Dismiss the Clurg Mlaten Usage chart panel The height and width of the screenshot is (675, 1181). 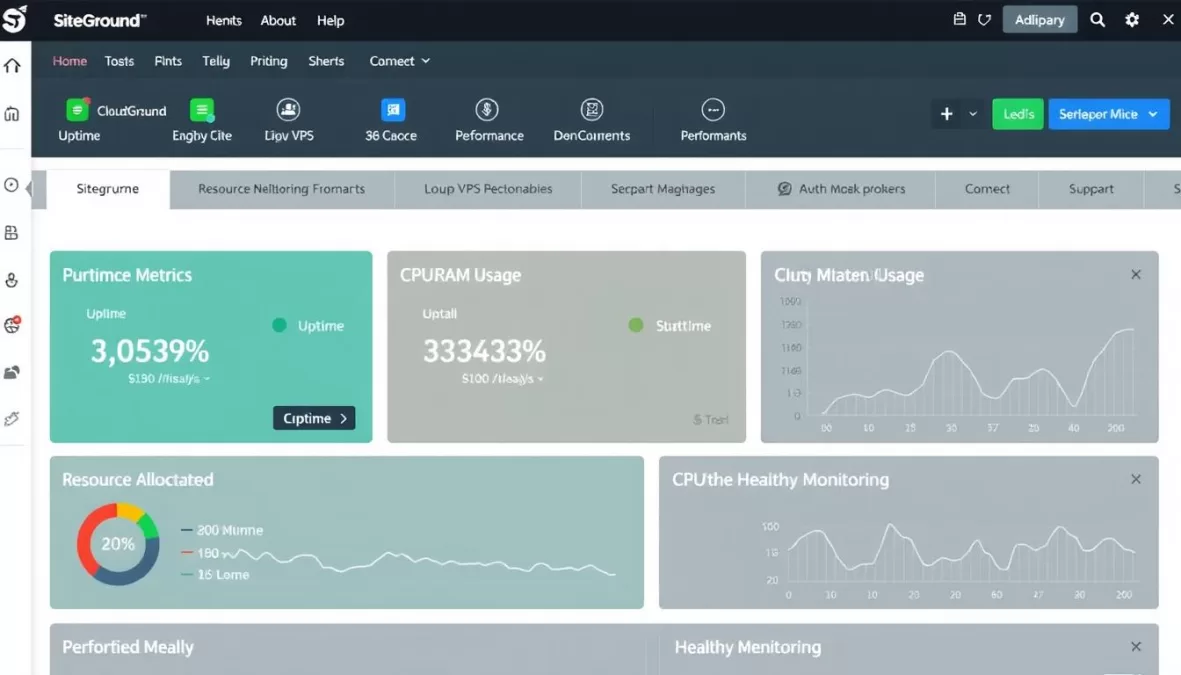click(1136, 273)
